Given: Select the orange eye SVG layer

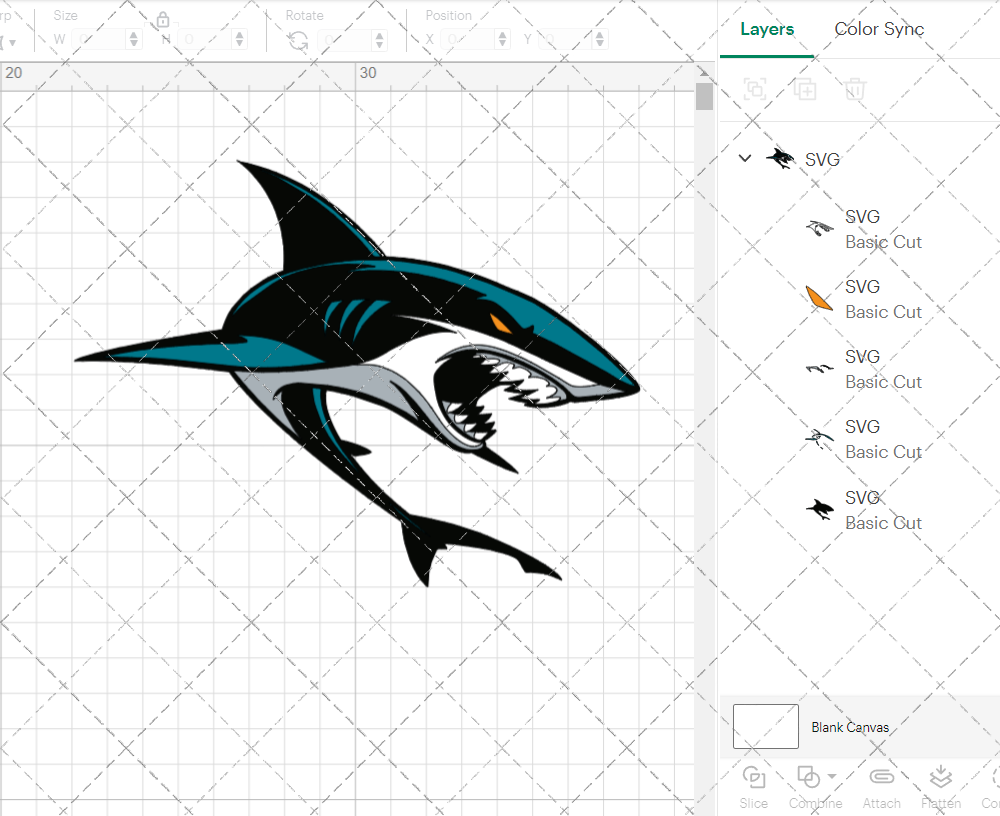Looking at the screenshot, I should [820, 299].
